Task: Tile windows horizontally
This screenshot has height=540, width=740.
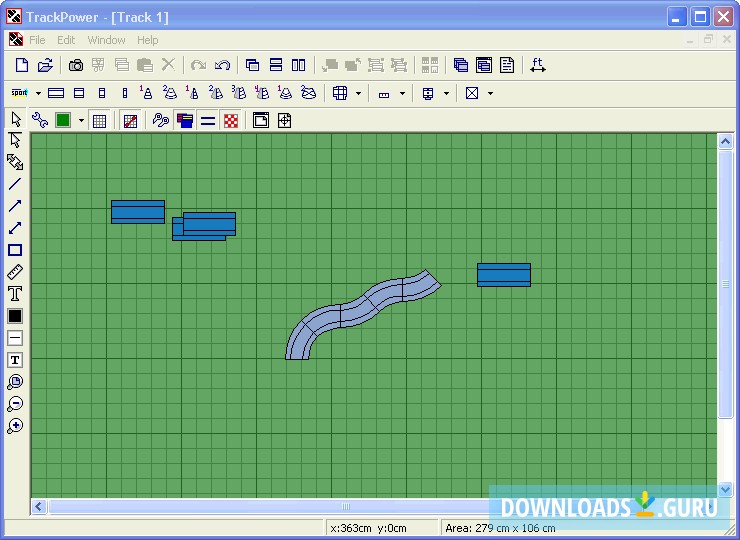Action: (x=276, y=65)
